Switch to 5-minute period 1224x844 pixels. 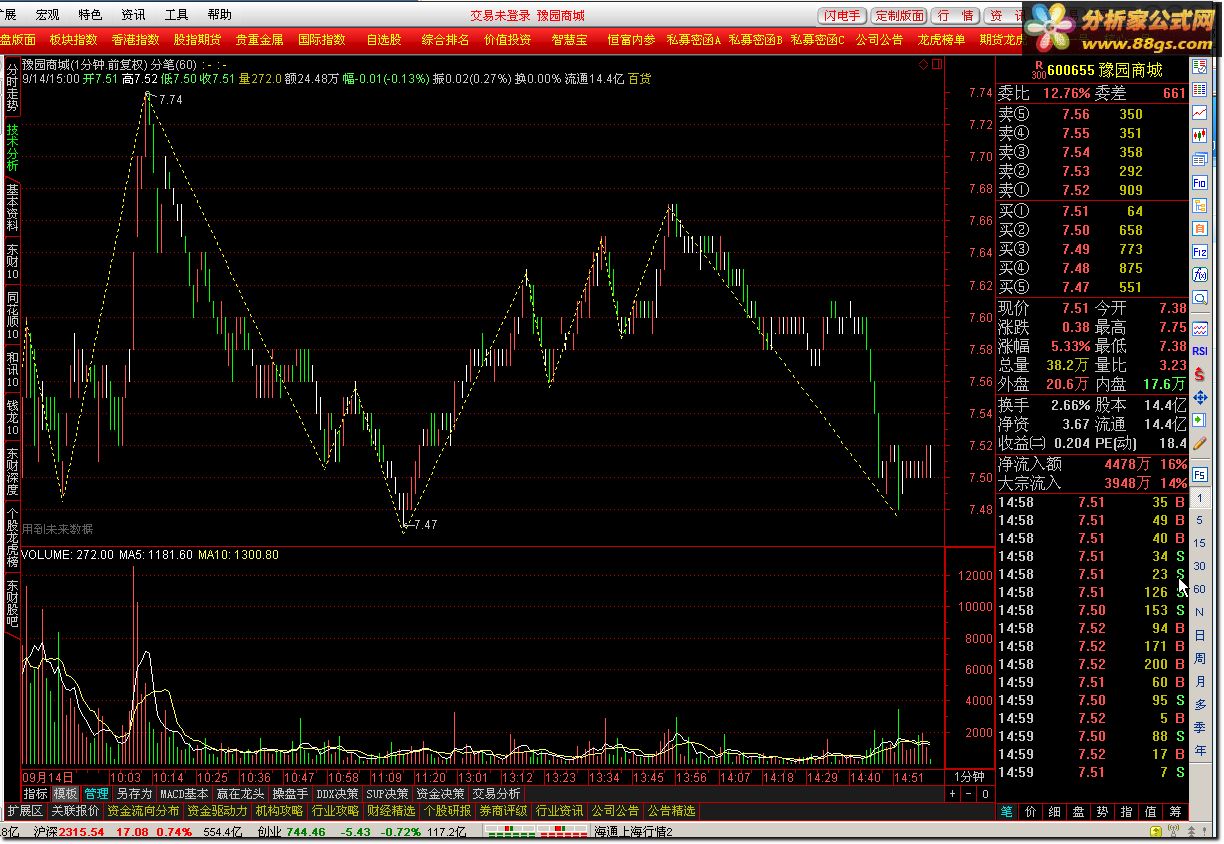[x=1200, y=521]
